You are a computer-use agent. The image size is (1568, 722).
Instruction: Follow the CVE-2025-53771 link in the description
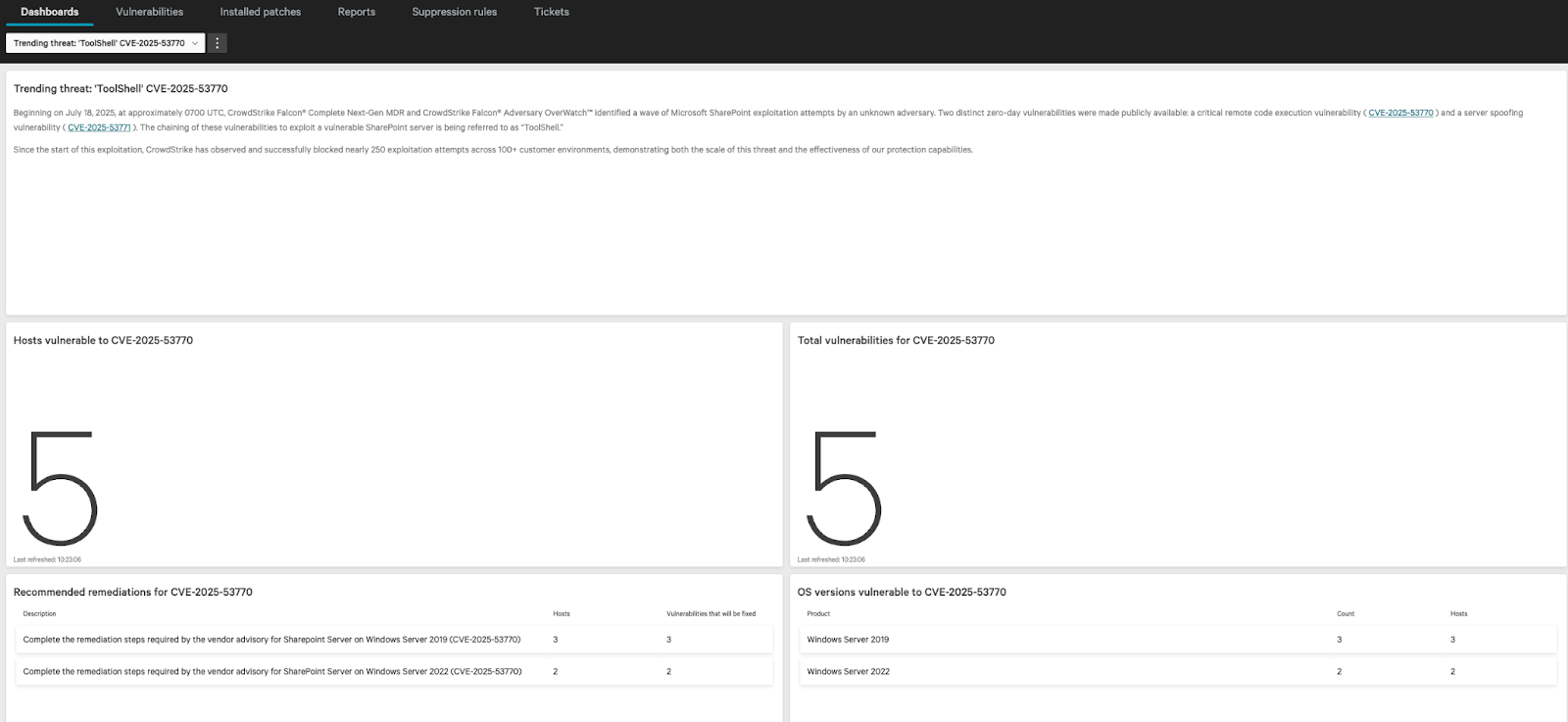(99, 127)
